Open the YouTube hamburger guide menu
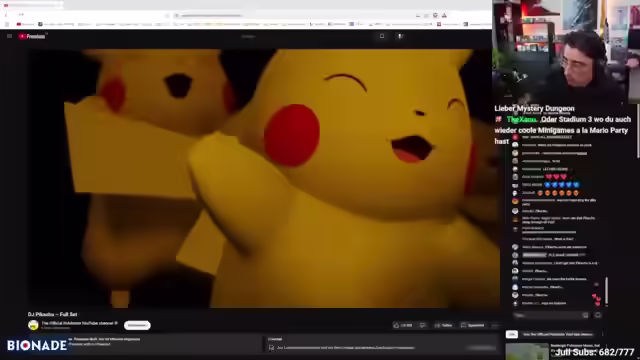The image size is (640, 360). [x=9, y=36]
